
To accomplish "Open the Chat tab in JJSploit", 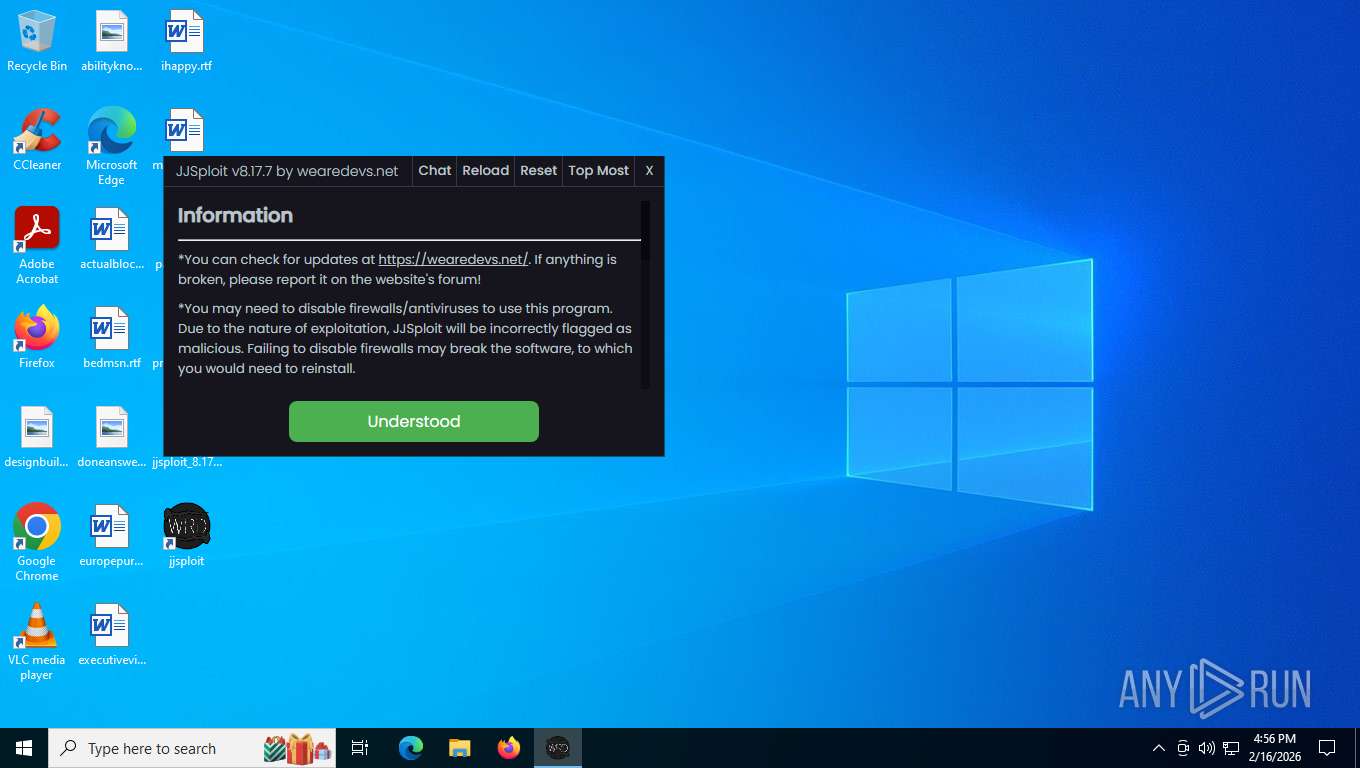I will [x=435, y=171].
